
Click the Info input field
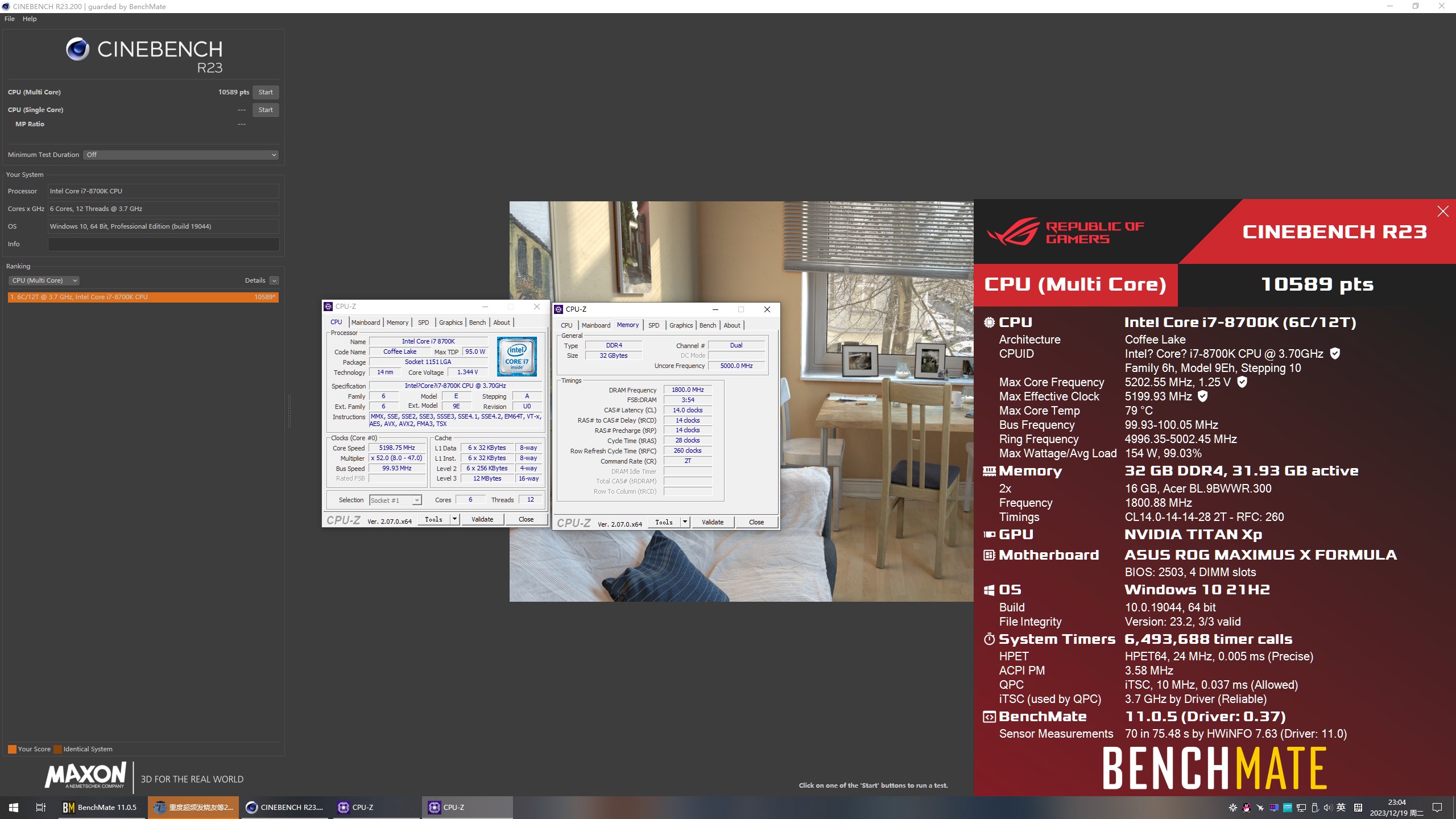click(164, 244)
